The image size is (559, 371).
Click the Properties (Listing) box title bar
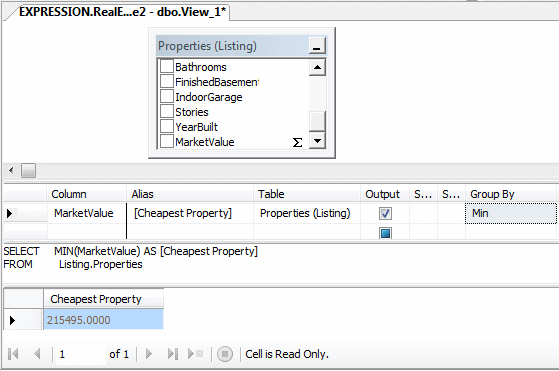point(232,46)
